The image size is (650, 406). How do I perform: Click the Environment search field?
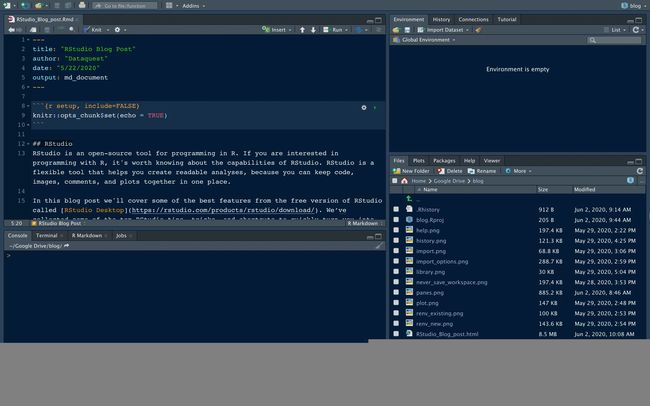pyautogui.click(x=614, y=40)
